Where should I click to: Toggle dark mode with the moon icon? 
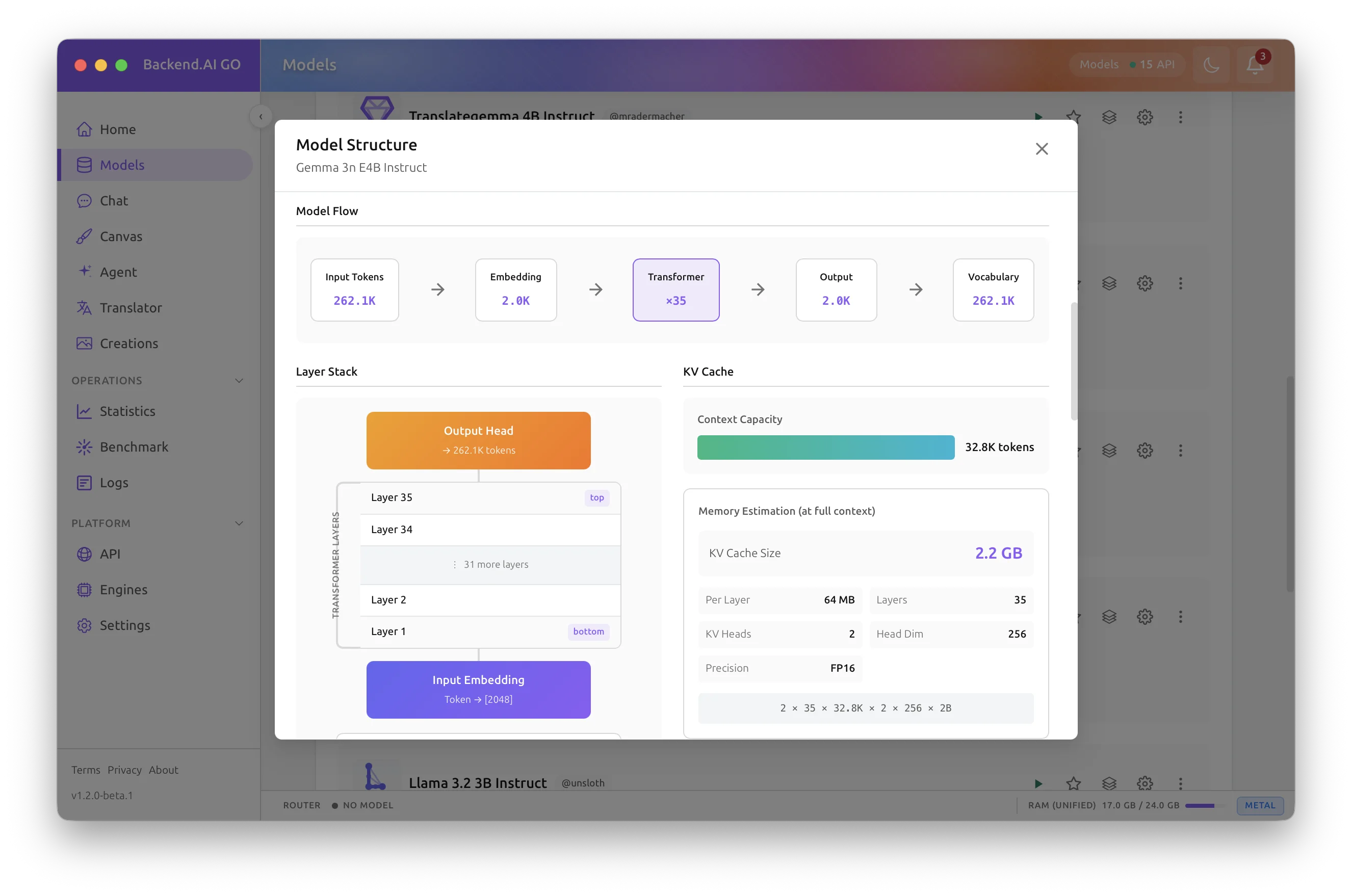click(x=1211, y=64)
